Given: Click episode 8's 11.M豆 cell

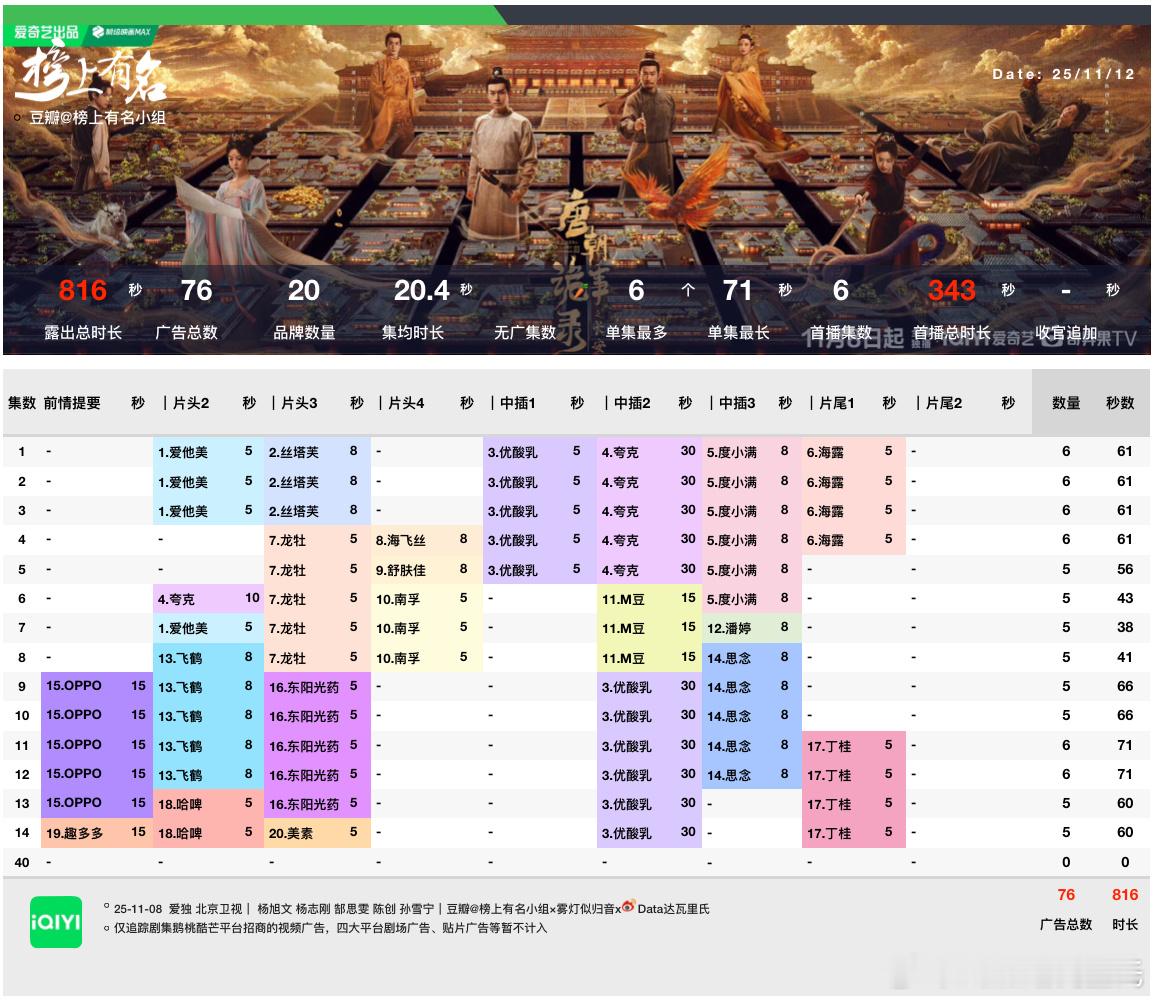Looking at the screenshot, I should click(649, 658).
